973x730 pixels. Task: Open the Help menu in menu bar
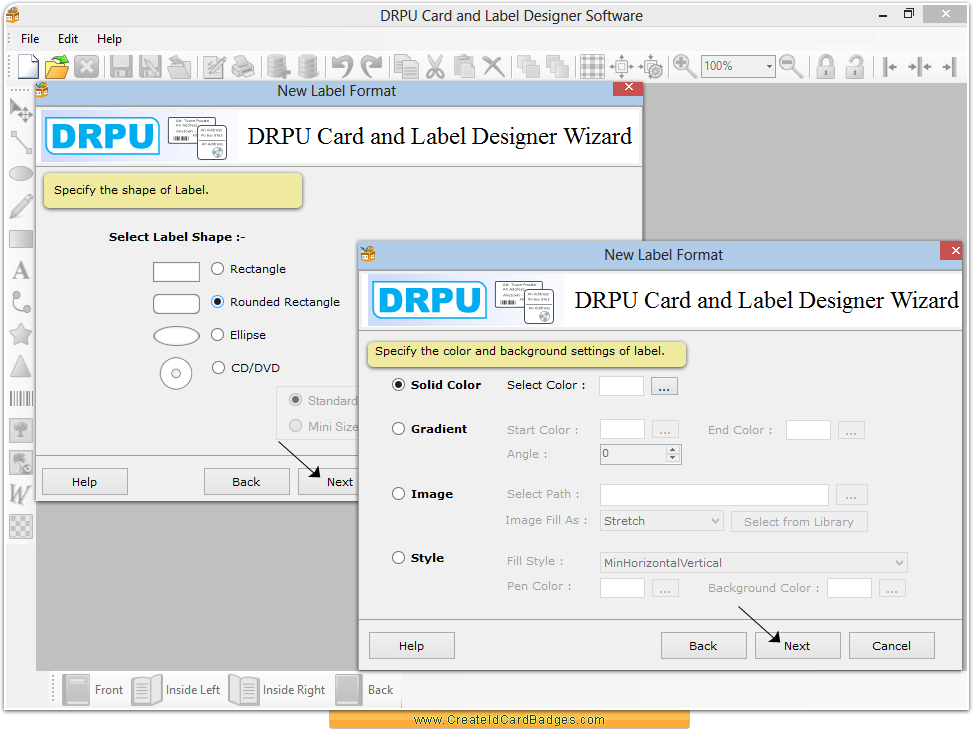(109, 38)
